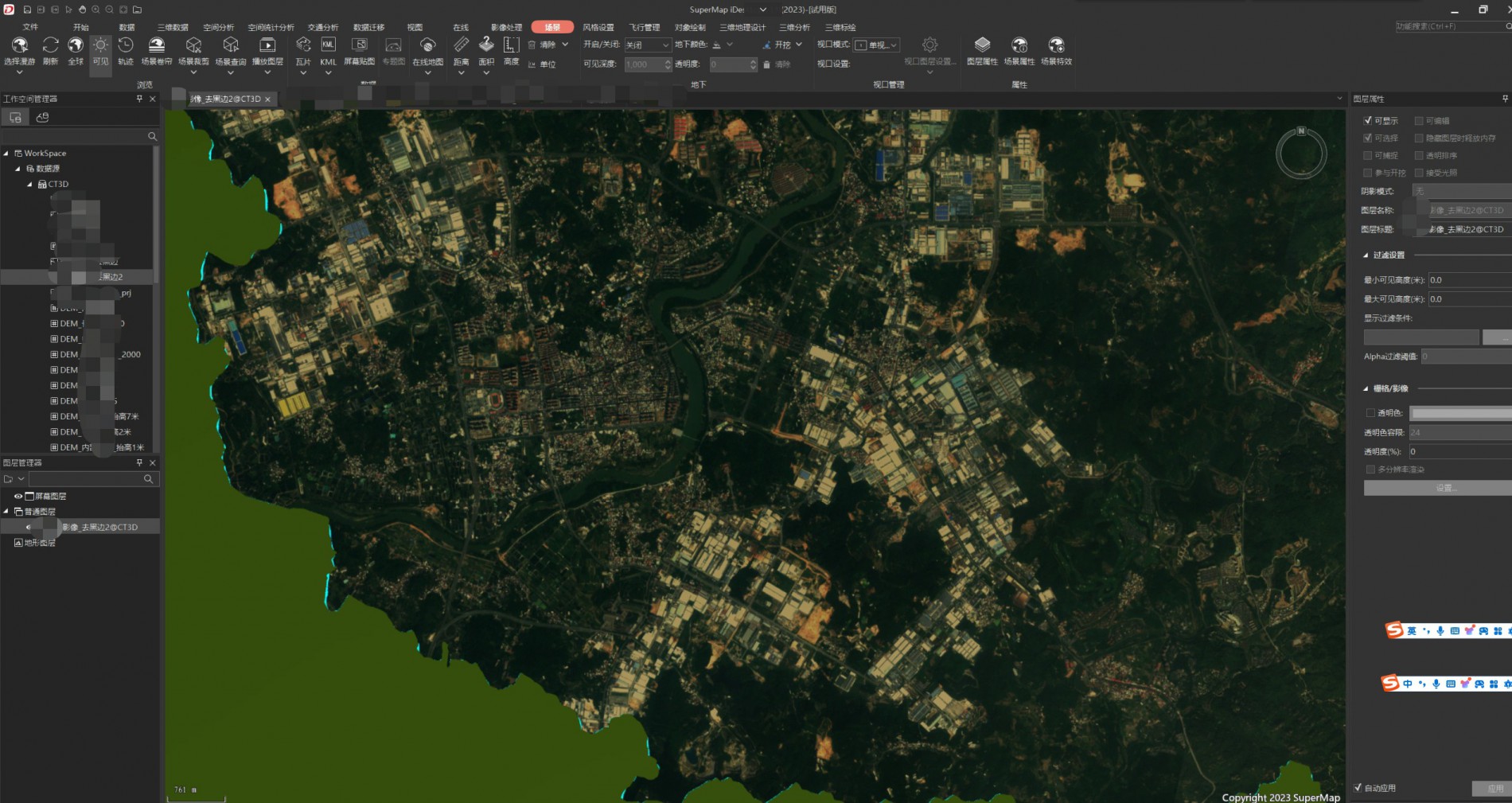The height and width of the screenshot is (803, 1512).
Task: Click the 应用 apply button
Action: pyautogui.click(x=1491, y=788)
